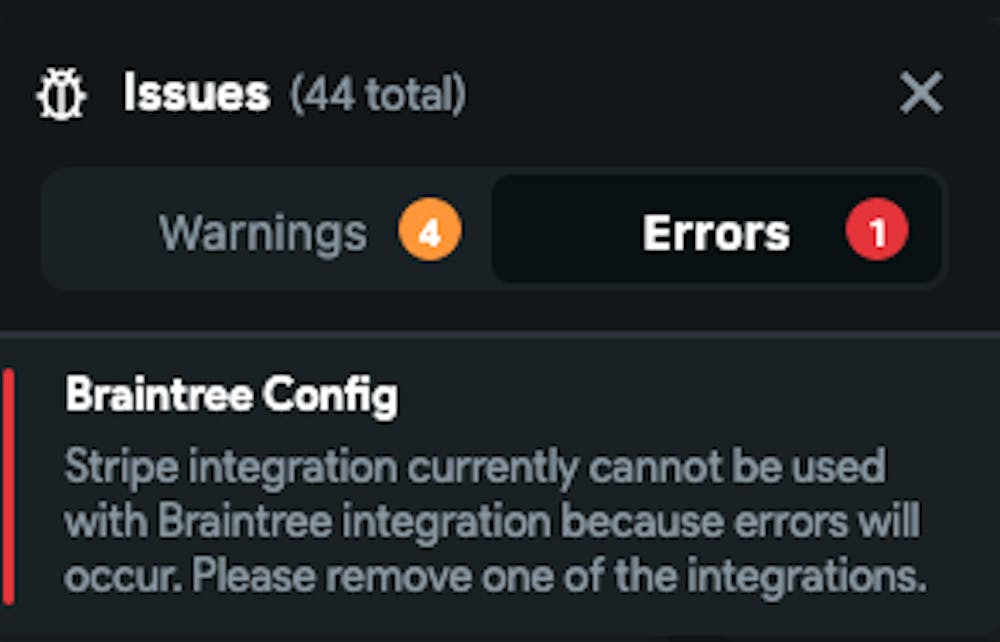Viewport: 1000px width, 642px height.
Task: Click the word "Errors" in the tab switcher
Action: 716,233
